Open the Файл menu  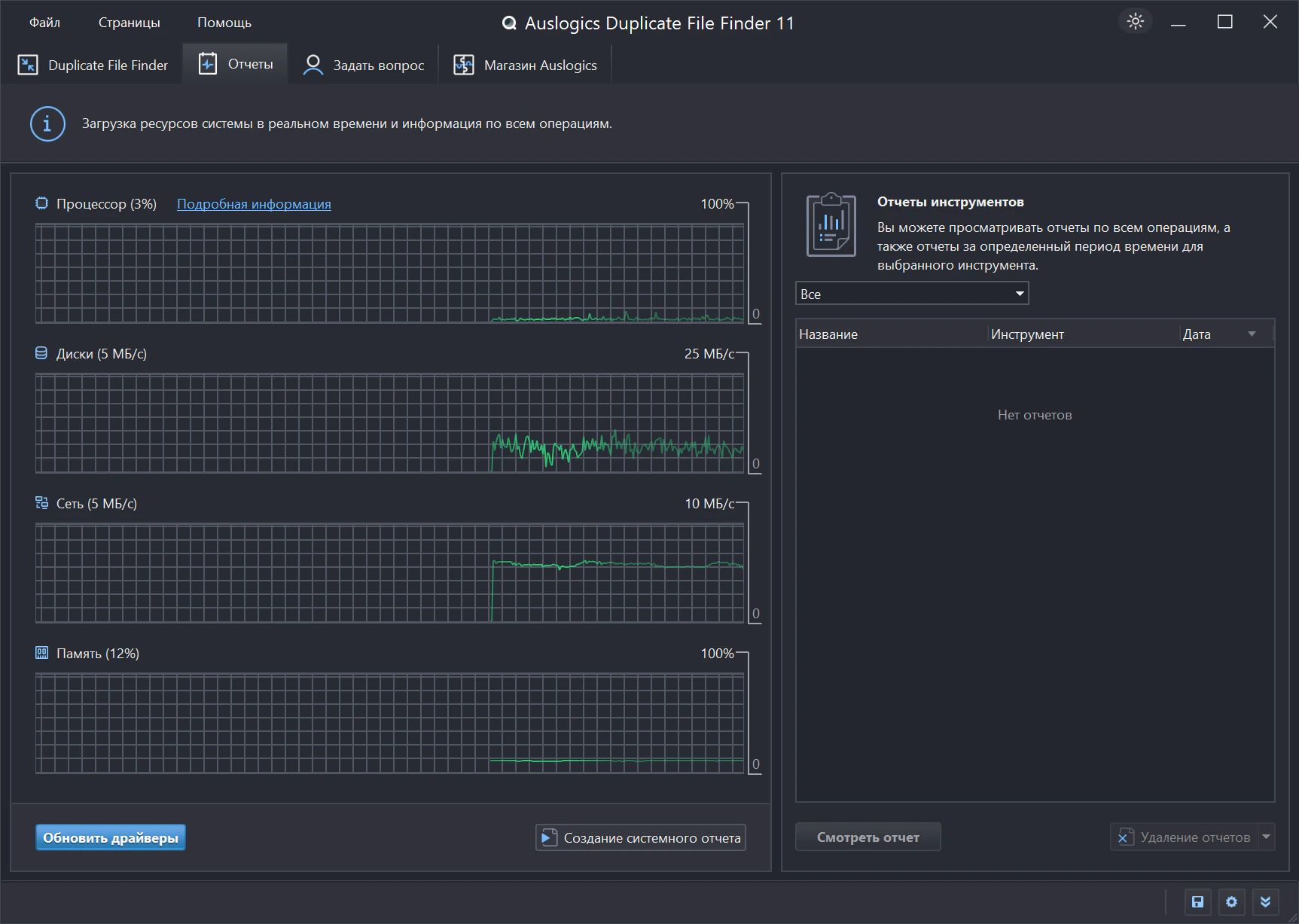coord(44,23)
